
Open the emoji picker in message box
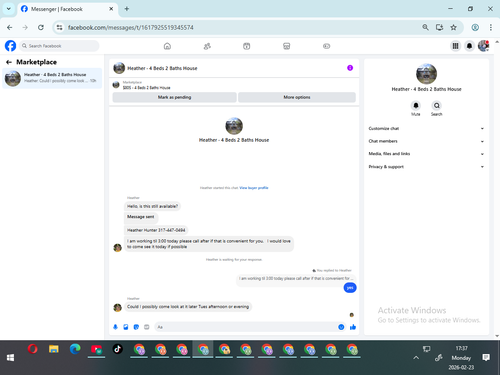[341, 327]
